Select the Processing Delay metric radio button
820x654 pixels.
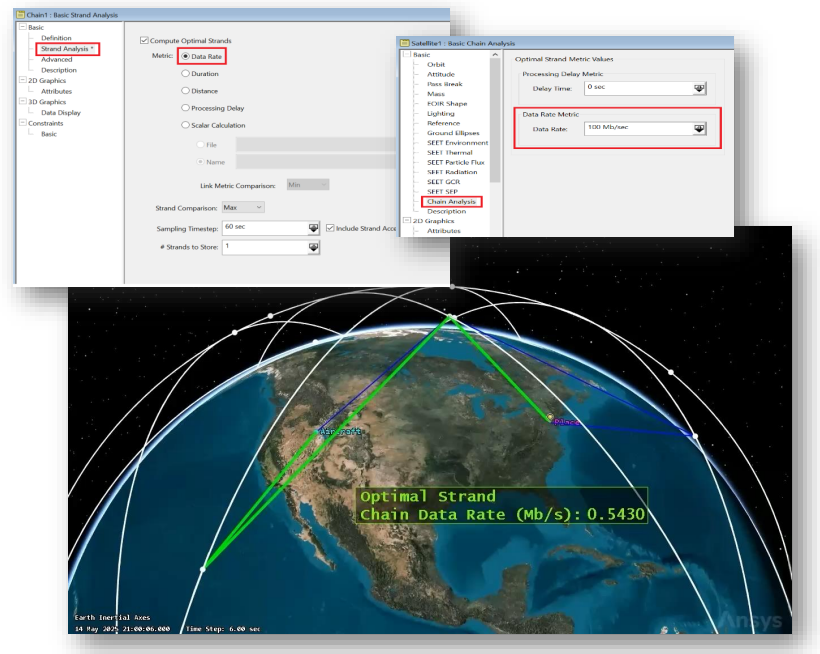tap(185, 108)
